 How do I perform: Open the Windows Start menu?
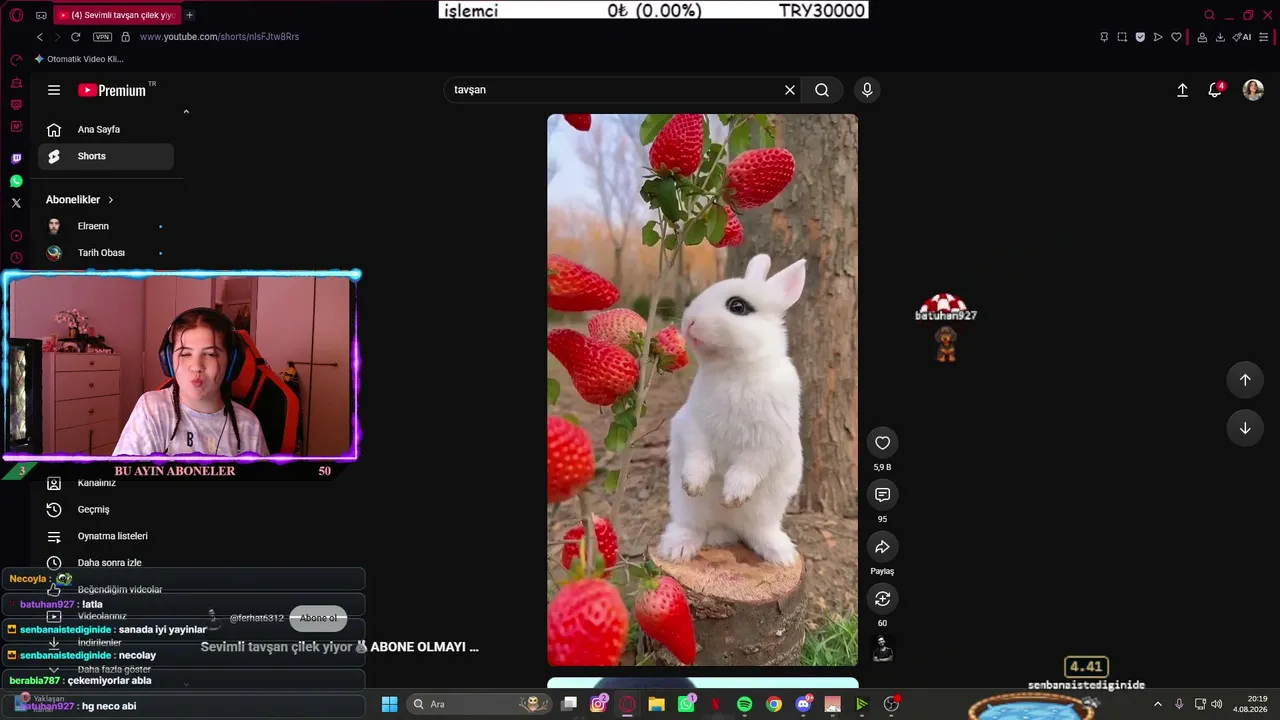(390, 704)
